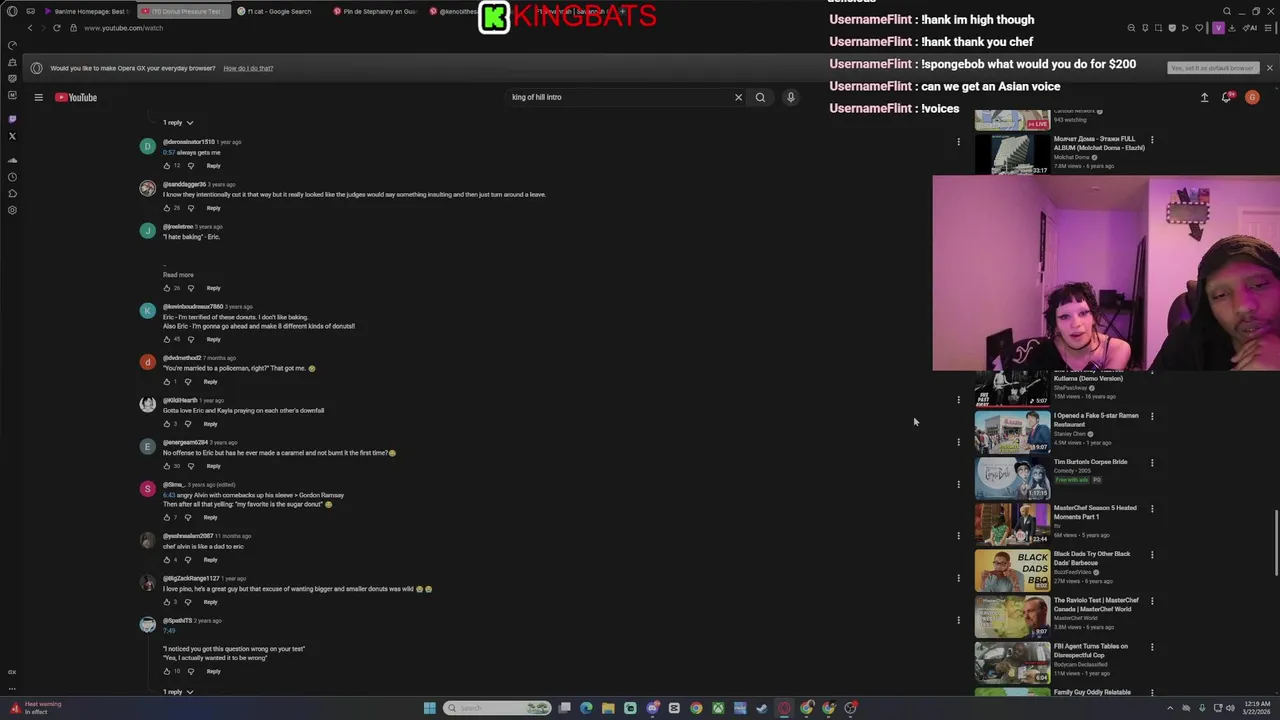
Task: Open the Windows Start menu
Action: (430, 708)
